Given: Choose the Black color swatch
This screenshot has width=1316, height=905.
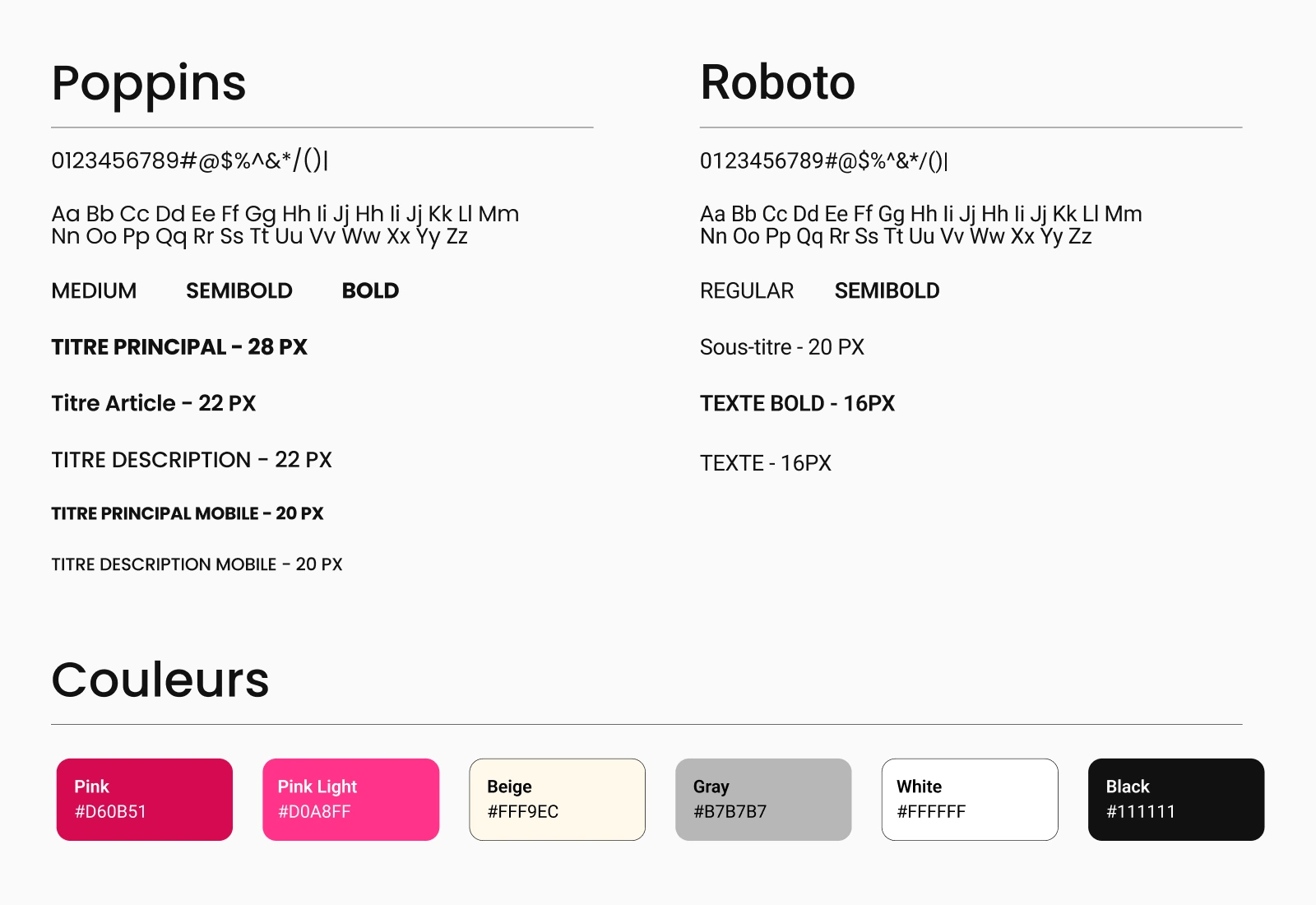Looking at the screenshot, I should 1176,800.
